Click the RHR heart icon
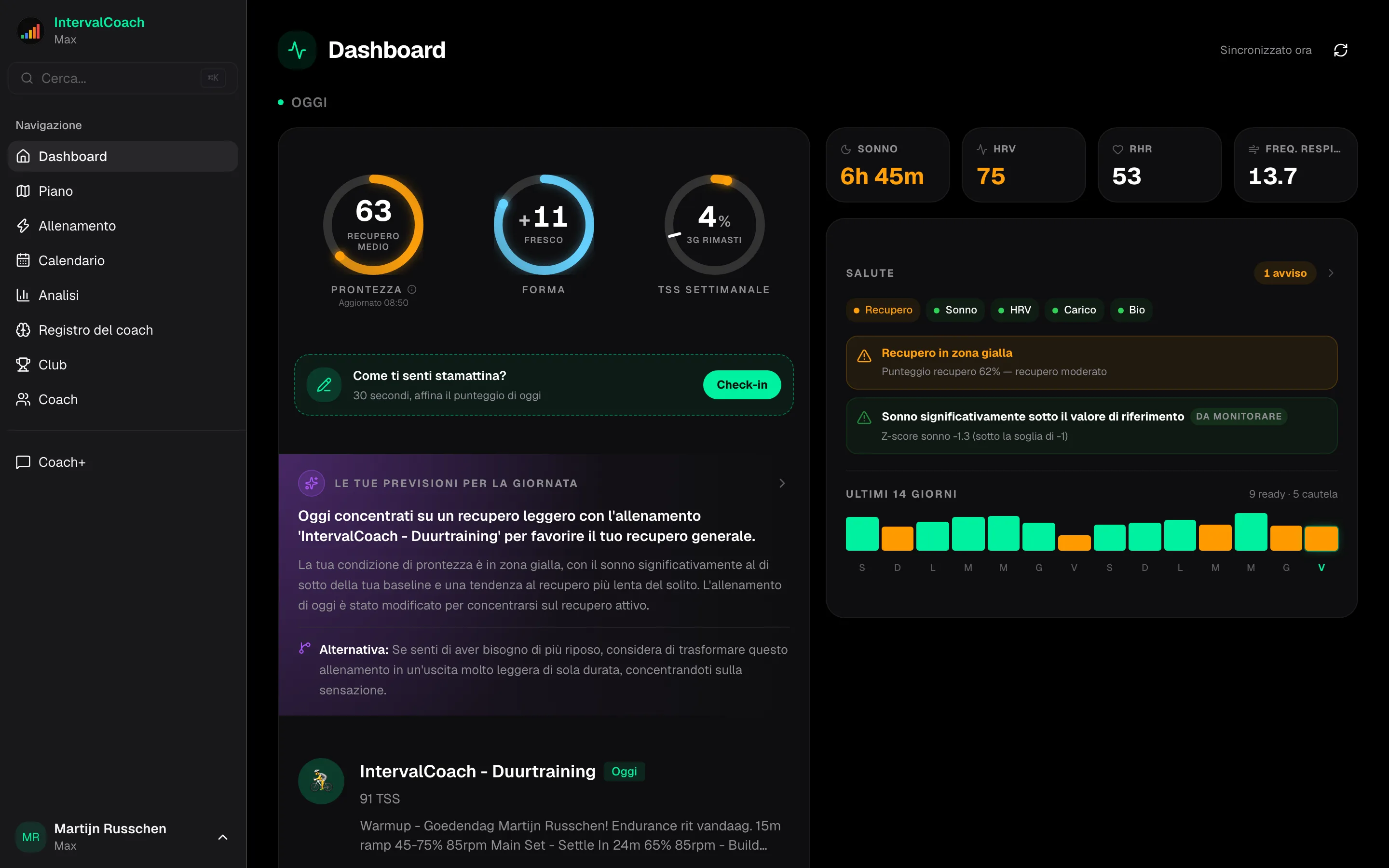The image size is (1389, 868). coord(1117,149)
